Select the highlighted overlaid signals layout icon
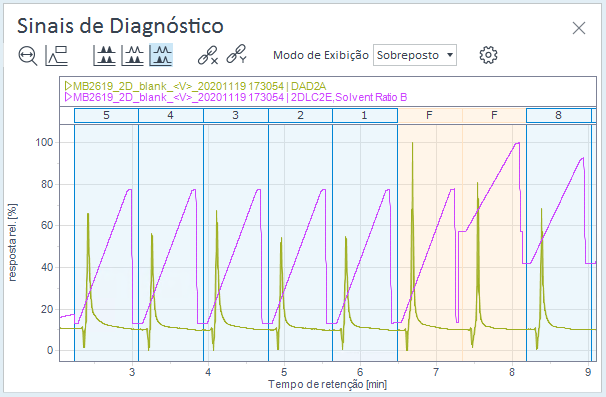 pyautogui.click(x=161, y=55)
